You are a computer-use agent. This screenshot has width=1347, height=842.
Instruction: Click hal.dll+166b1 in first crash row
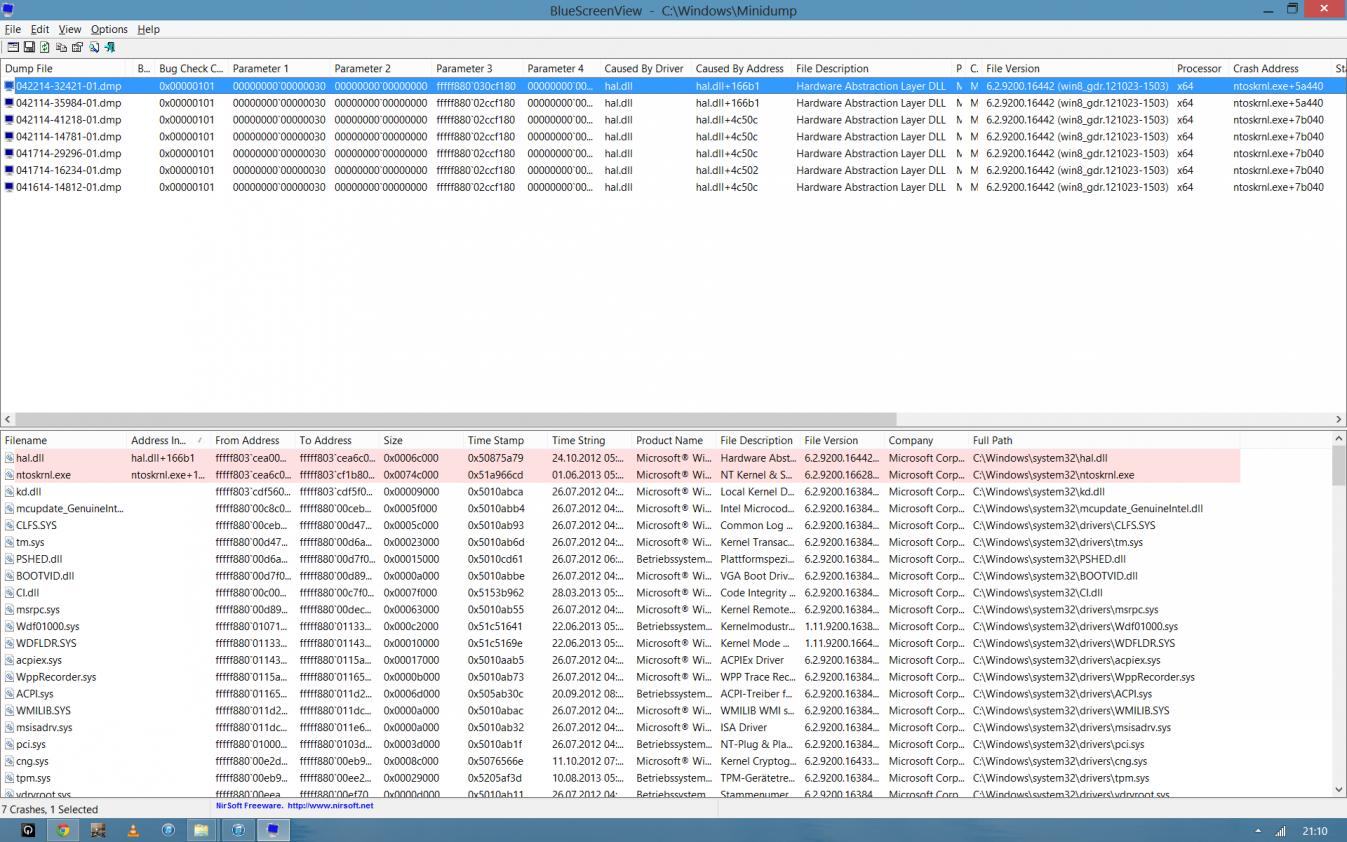pos(727,86)
